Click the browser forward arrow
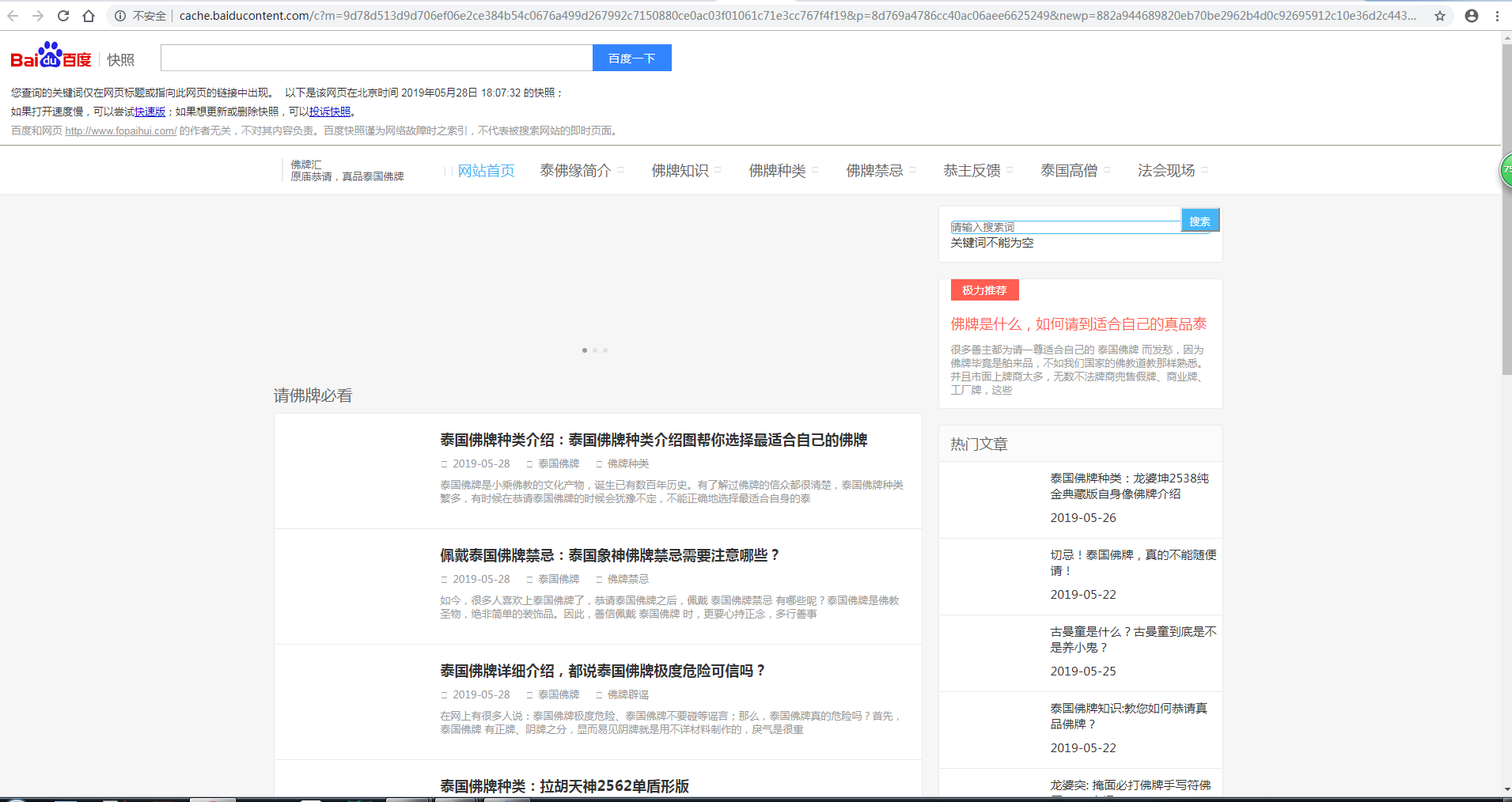Image resolution: width=1512 pixels, height=802 pixels. coord(38,16)
